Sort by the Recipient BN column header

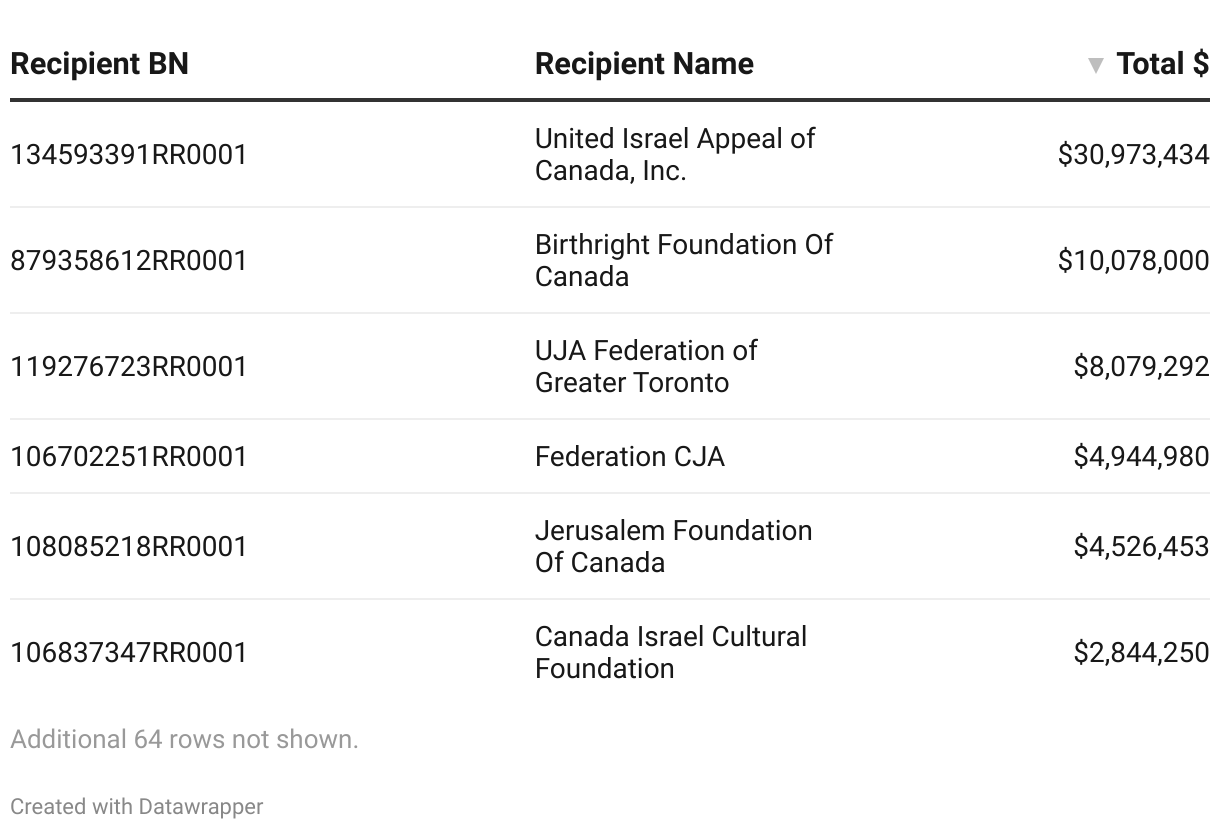99,64
